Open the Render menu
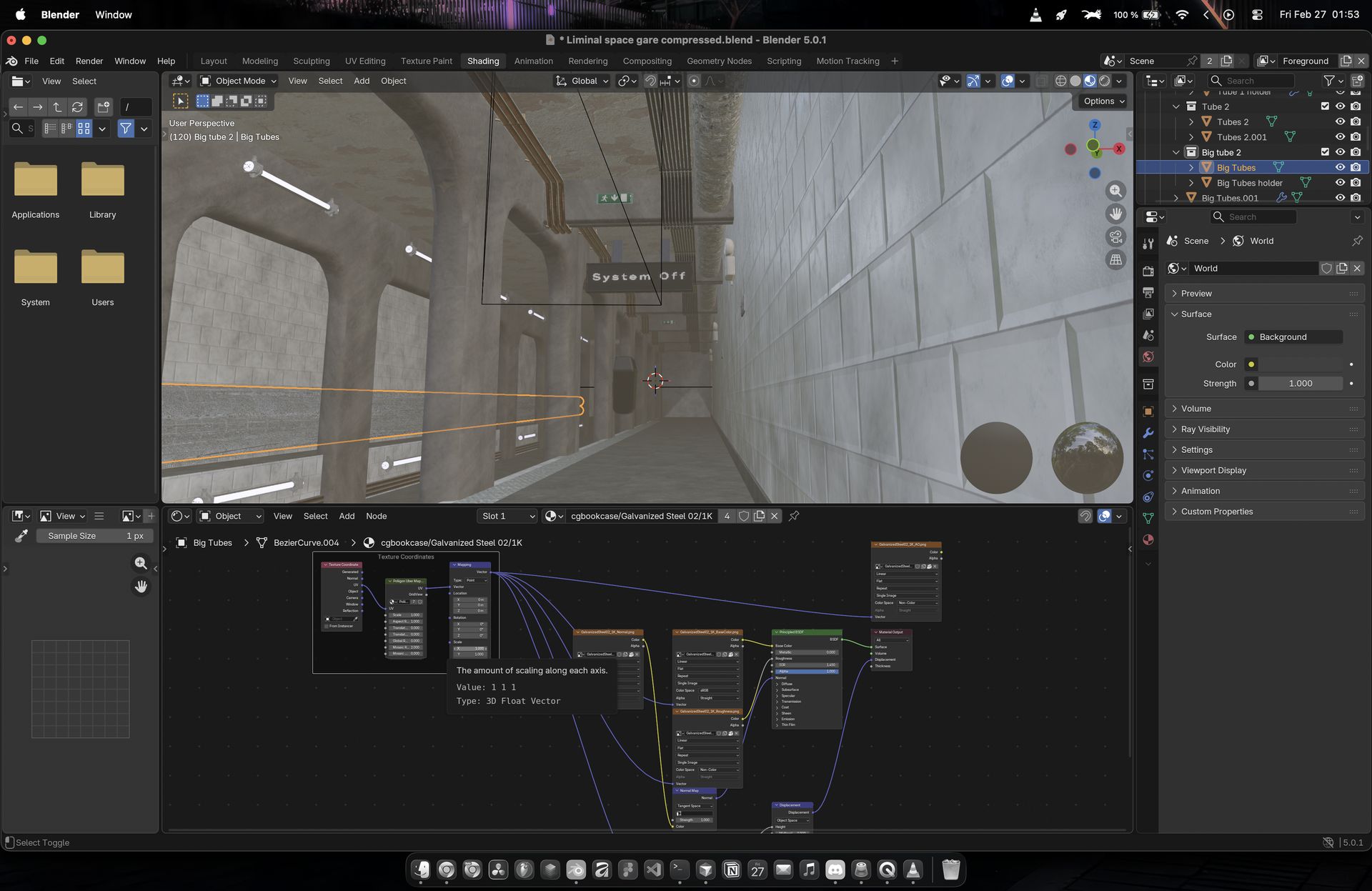 tap(89, 61)
